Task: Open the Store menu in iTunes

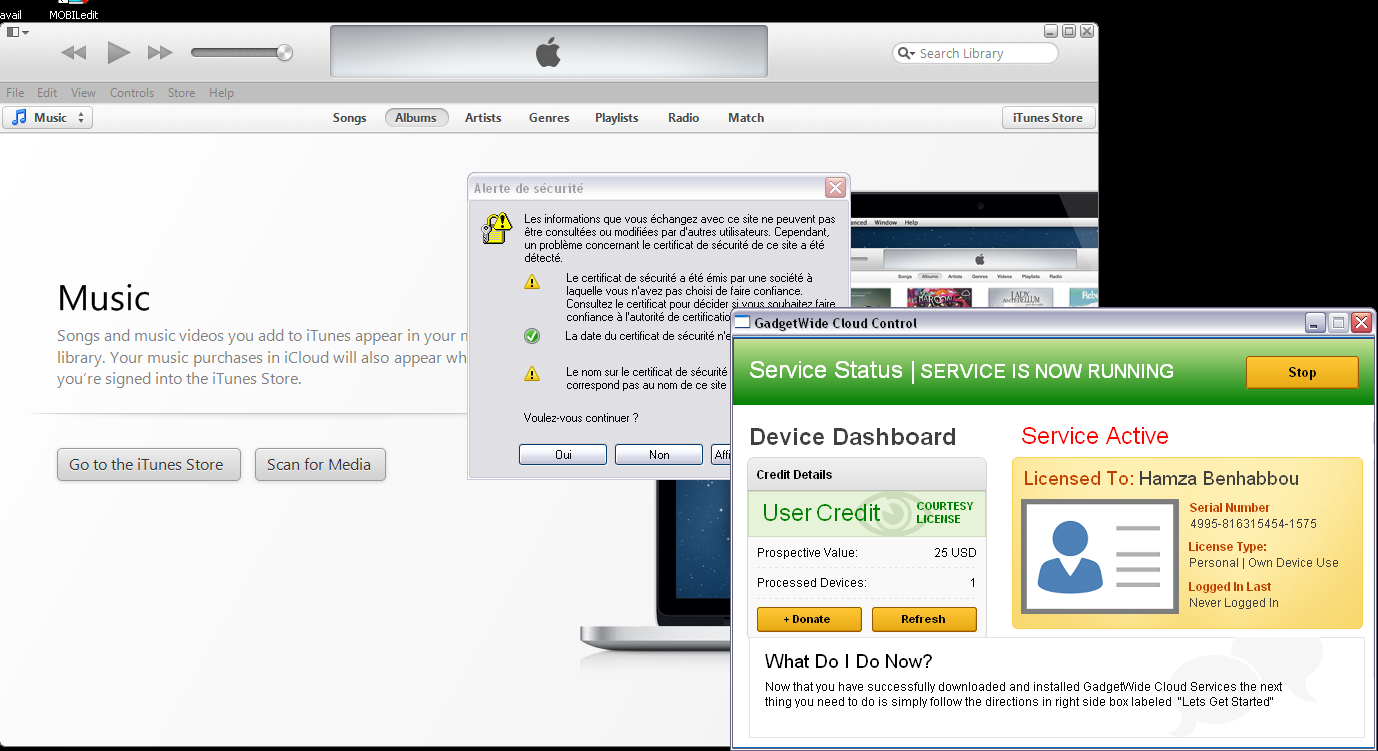Action: click(x=182, y=93)
